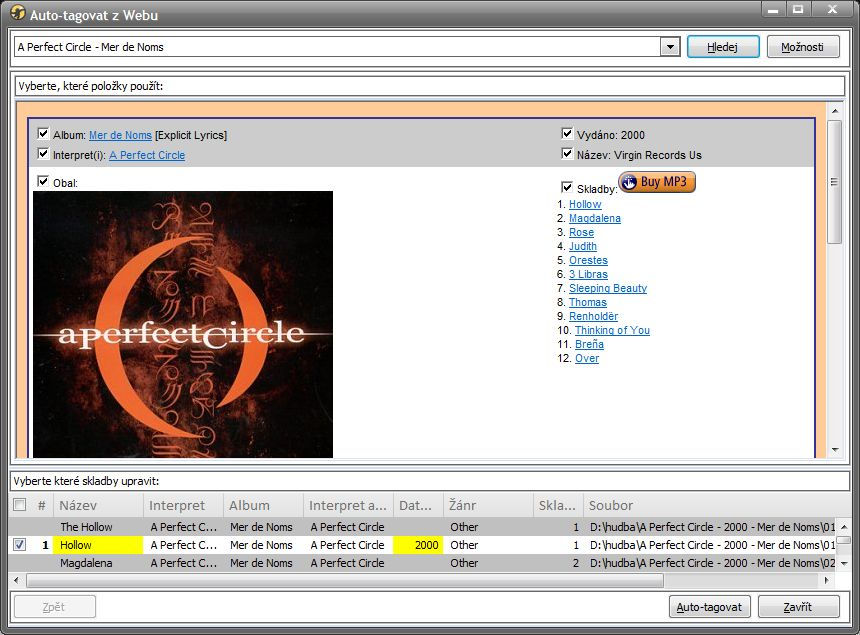Open the search query dropdown arrow
Screen dimensions: 860x635
point(670,47)
